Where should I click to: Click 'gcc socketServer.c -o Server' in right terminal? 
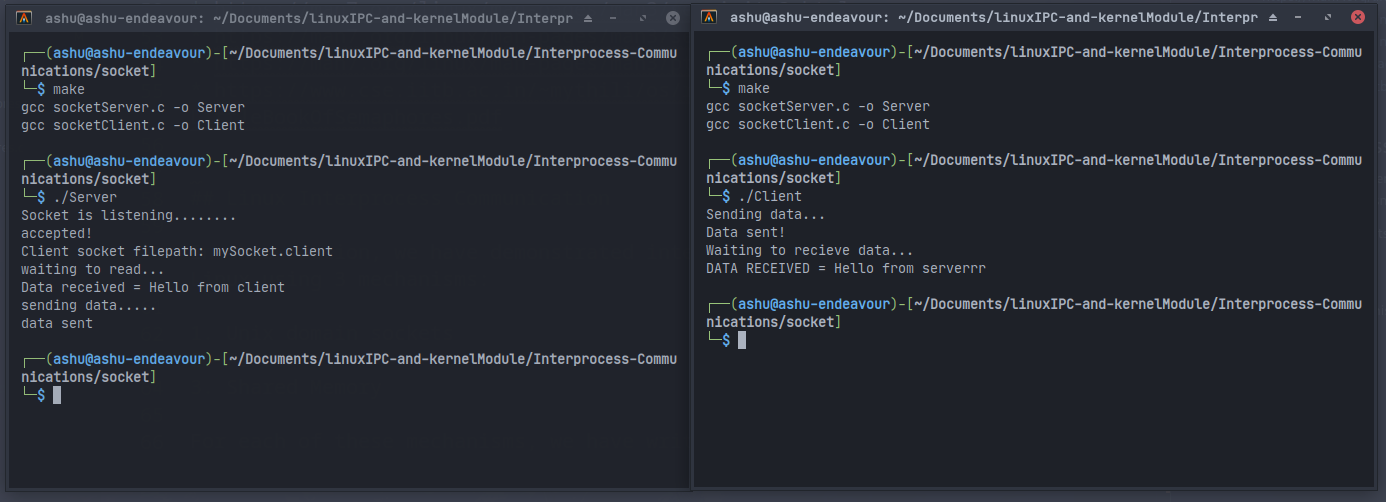818,106
